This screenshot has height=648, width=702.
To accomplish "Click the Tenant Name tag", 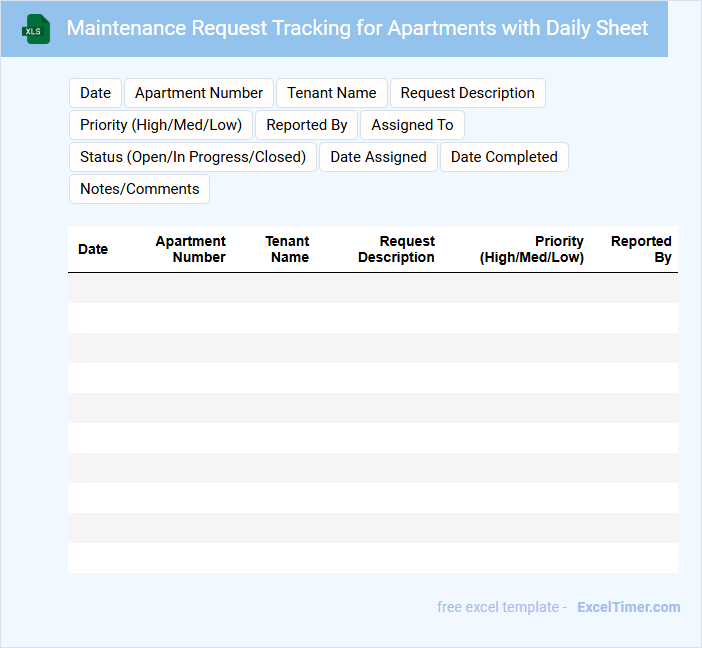I will 331,93.
